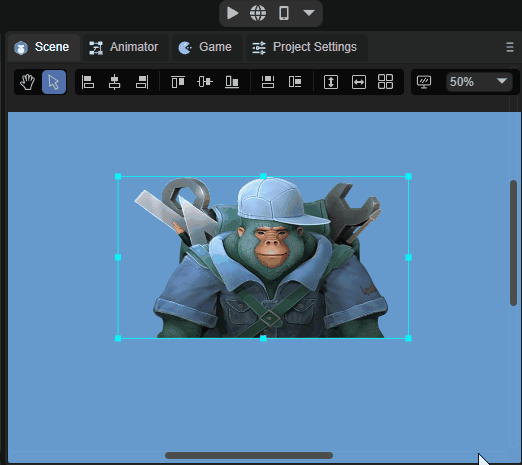Distribute objects horizontally with equal spacing
522x465 pixels.
(x=295, y=82)
